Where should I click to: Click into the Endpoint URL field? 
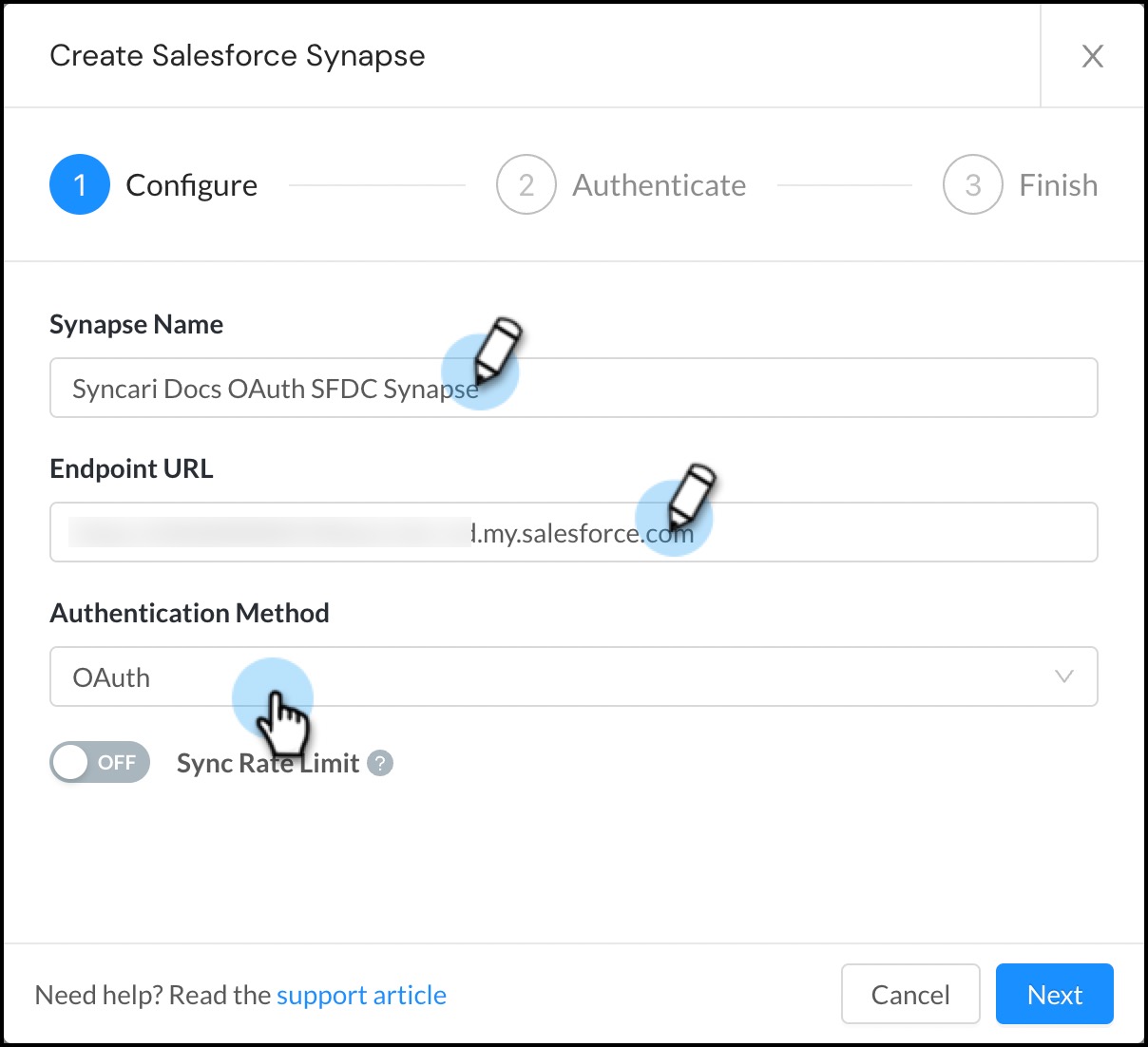point(855,532)
